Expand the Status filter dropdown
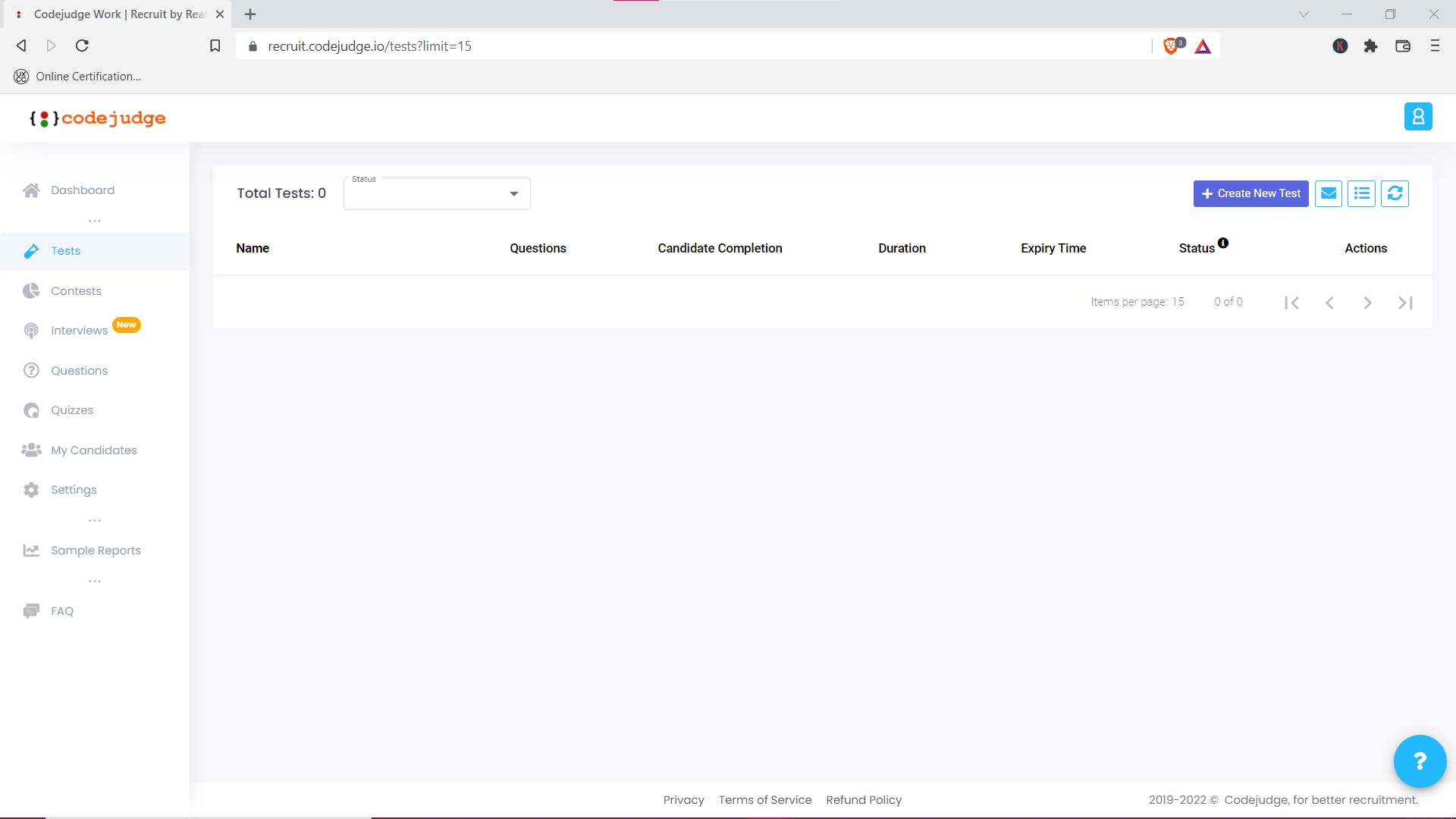 (x=437, y=193)
